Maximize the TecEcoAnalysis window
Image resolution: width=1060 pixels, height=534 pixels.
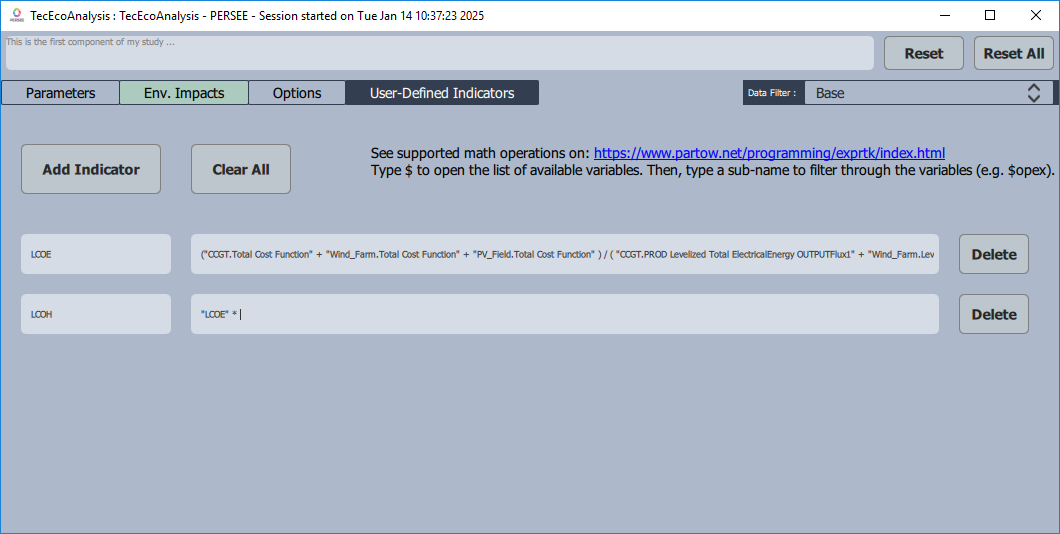coord(990,15)
